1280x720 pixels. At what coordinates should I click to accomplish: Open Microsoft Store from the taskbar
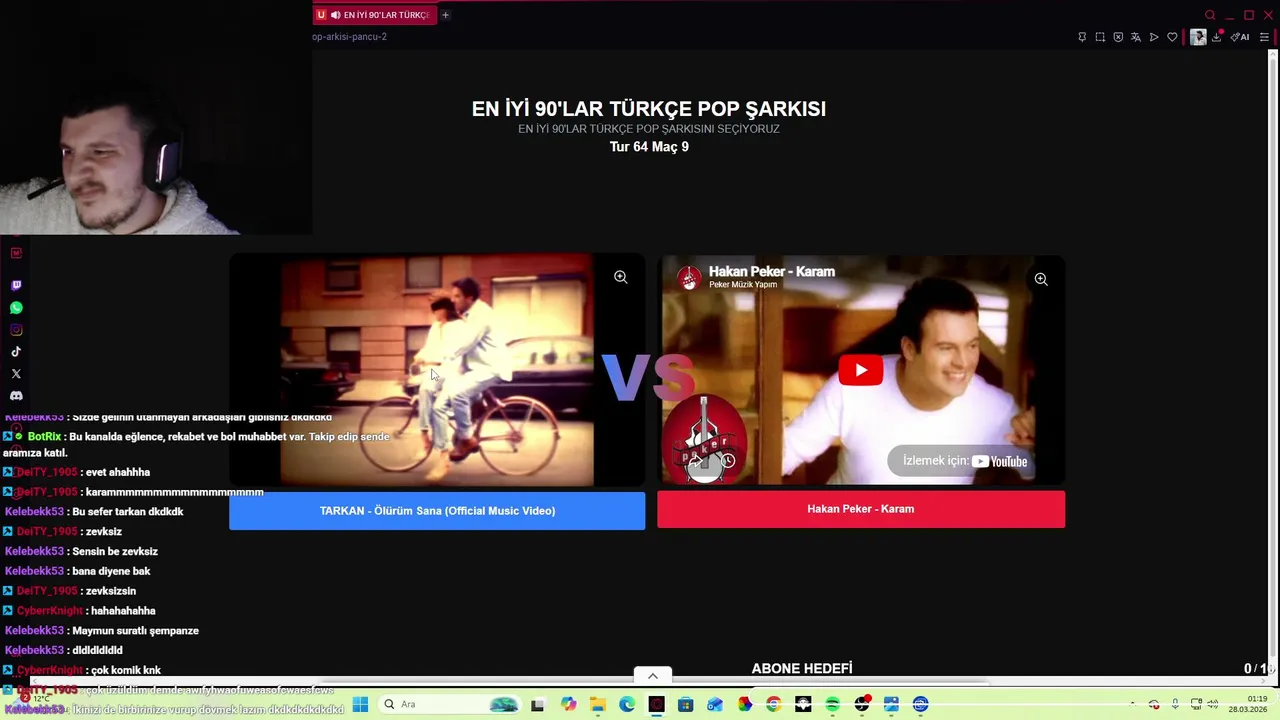(685, 705)
